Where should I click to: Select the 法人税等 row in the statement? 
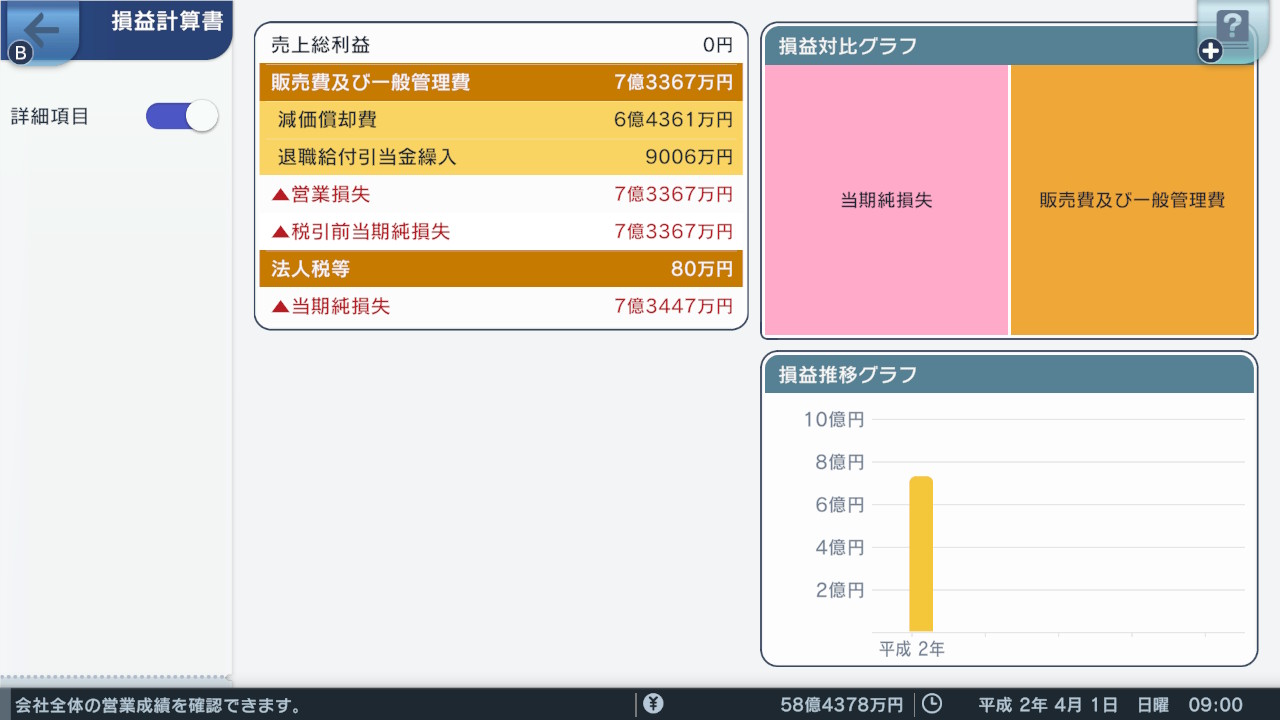coord(500,268)
